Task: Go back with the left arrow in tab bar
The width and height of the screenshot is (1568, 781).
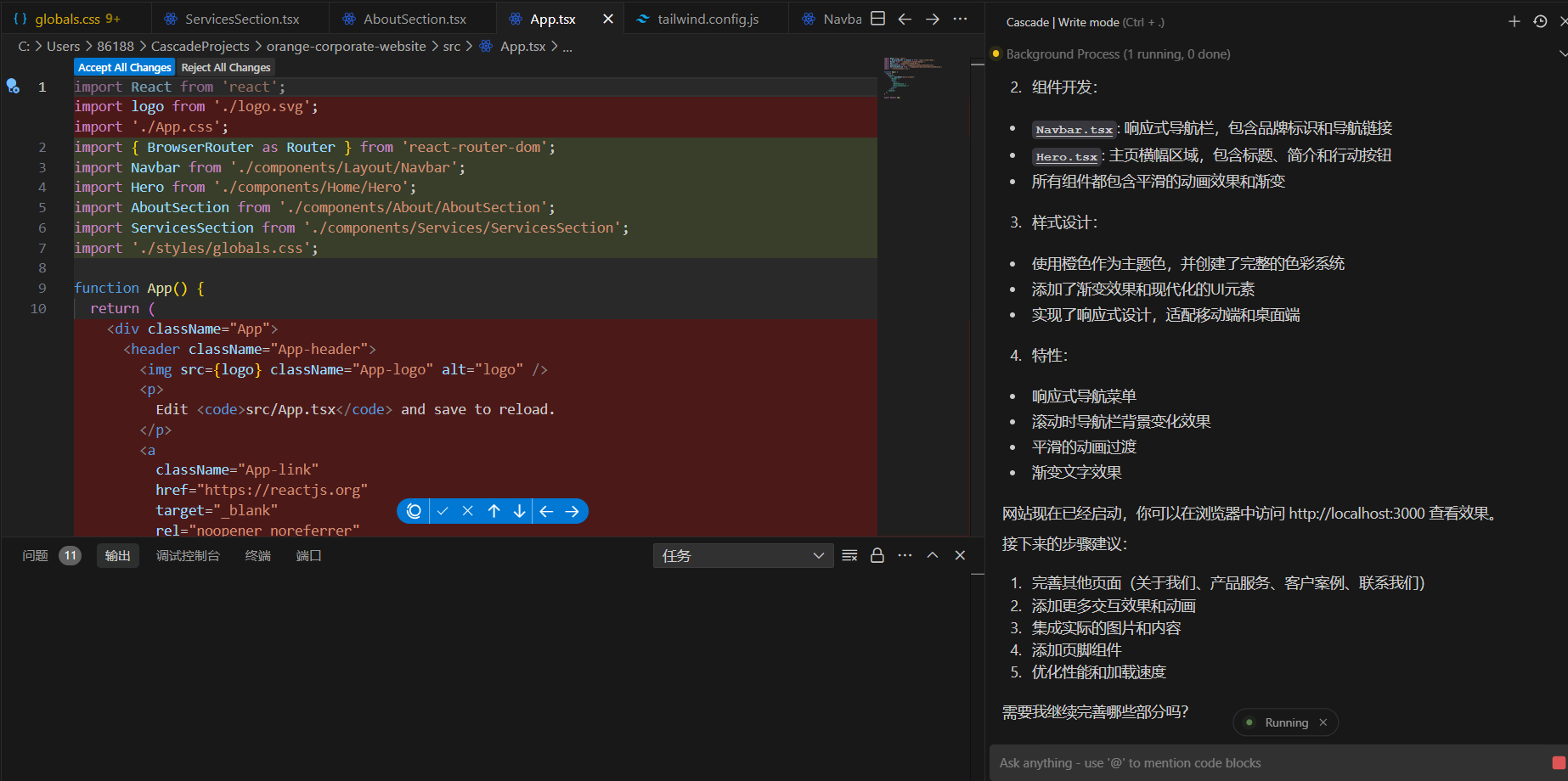Action: tap(905, 19)
